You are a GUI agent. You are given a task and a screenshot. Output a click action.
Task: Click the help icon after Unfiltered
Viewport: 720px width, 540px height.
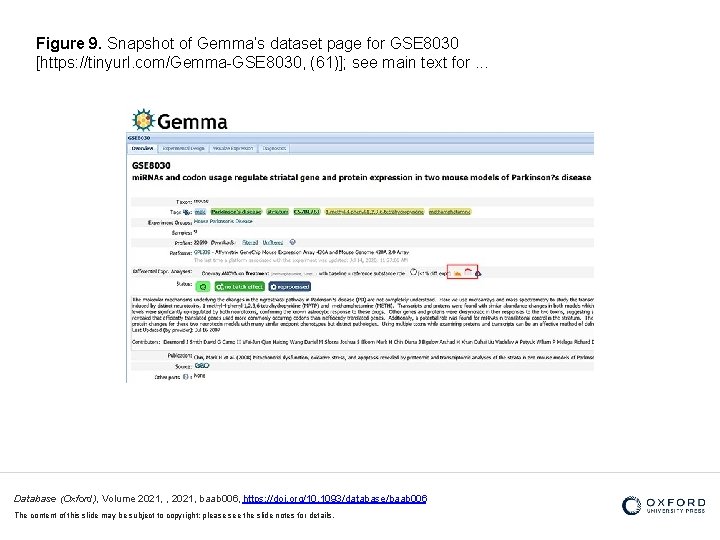coord(292,242)
